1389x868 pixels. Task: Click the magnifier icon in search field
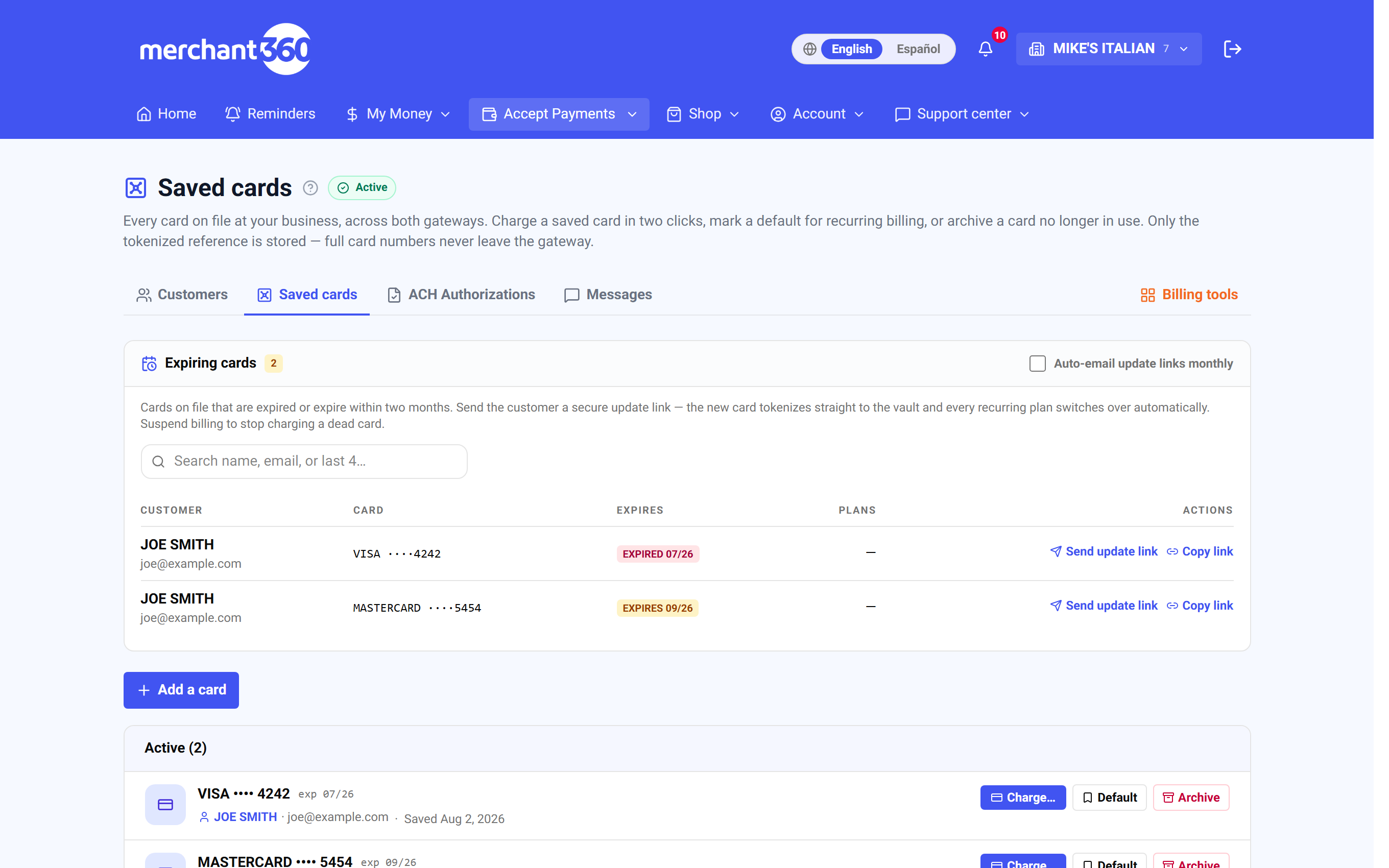tap(158, 462)
